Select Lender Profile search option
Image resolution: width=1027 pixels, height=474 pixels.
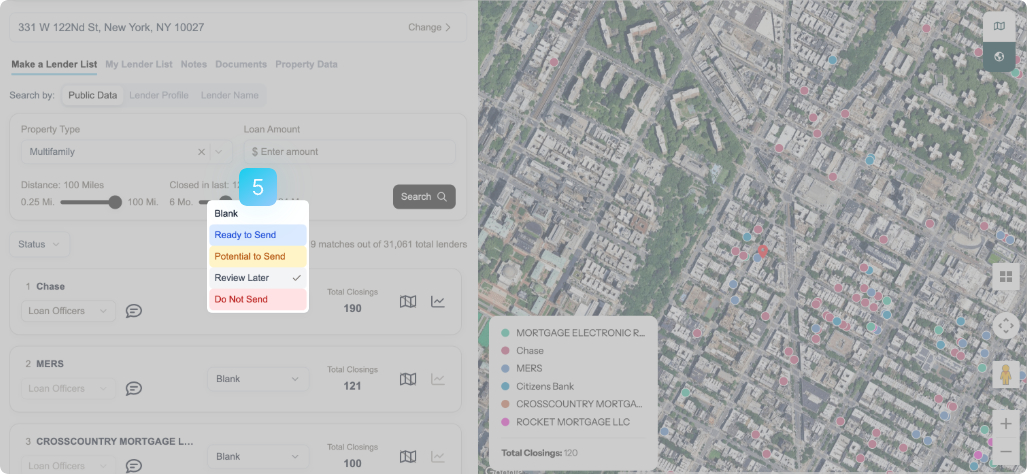pyautogui.click(x=159, y=96)
